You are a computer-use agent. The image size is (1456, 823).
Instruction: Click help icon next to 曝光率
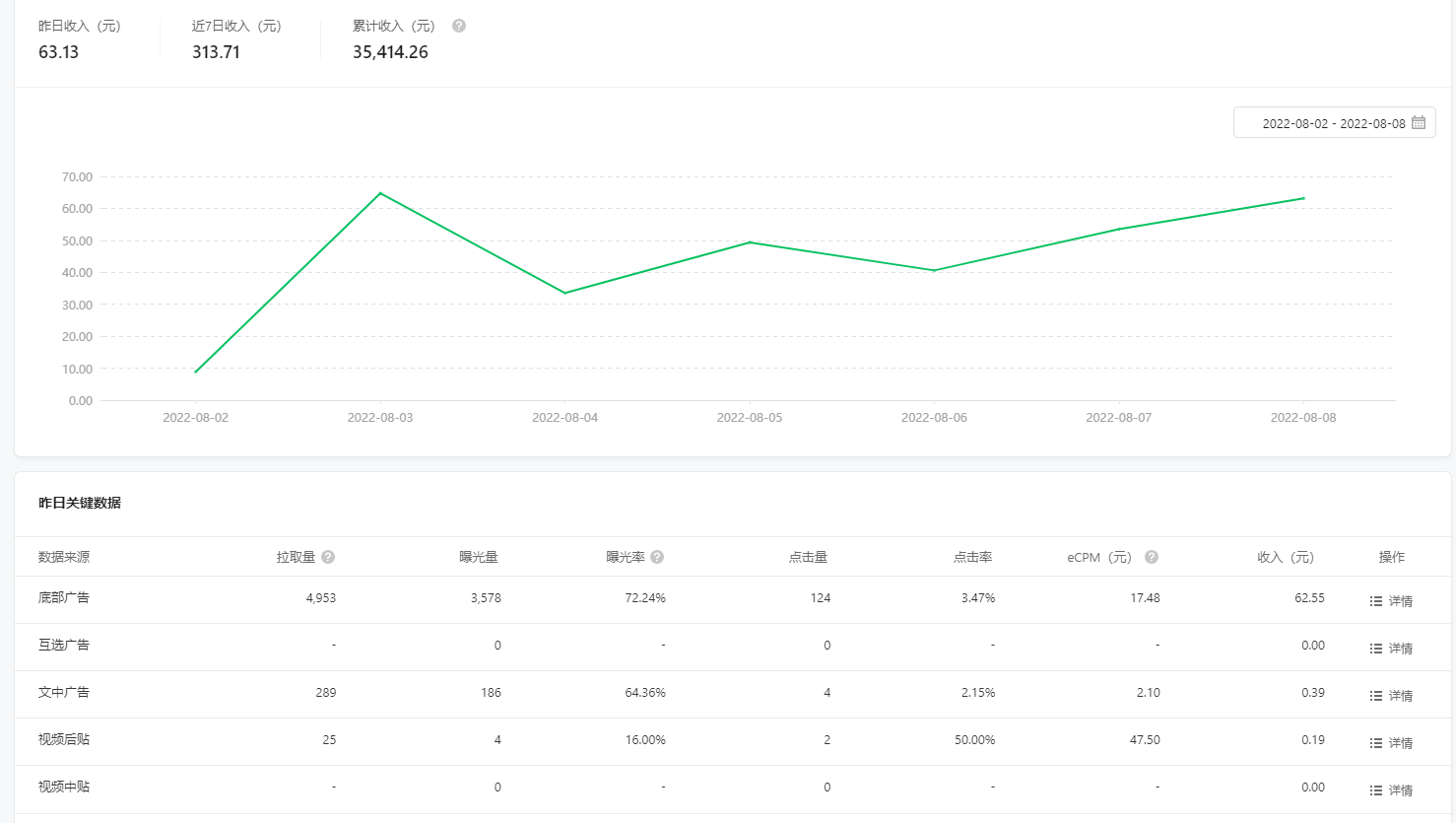(x=657, y=557)
